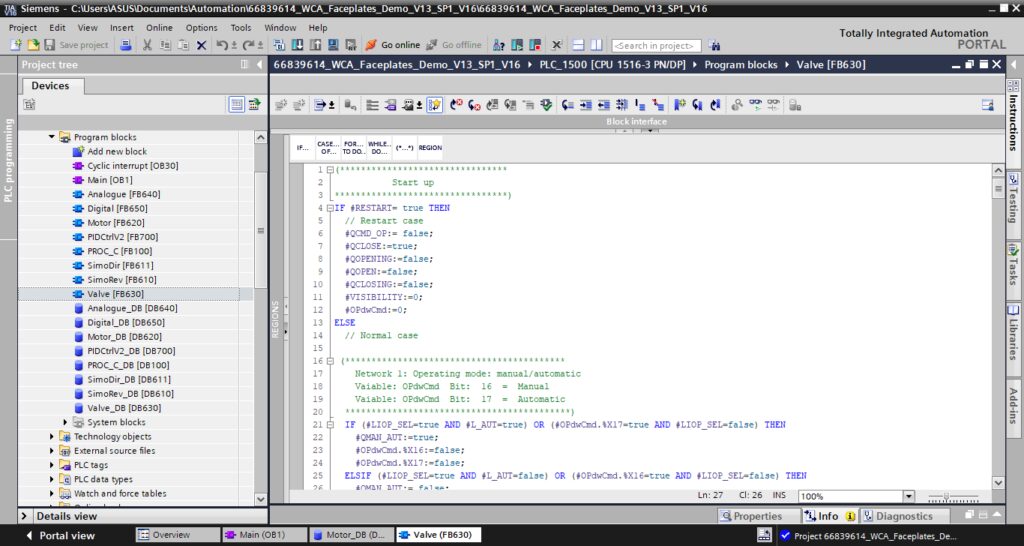1024x546 pixels.
Task: Click binoculars search icon
Action: click(x=714, y=46)
